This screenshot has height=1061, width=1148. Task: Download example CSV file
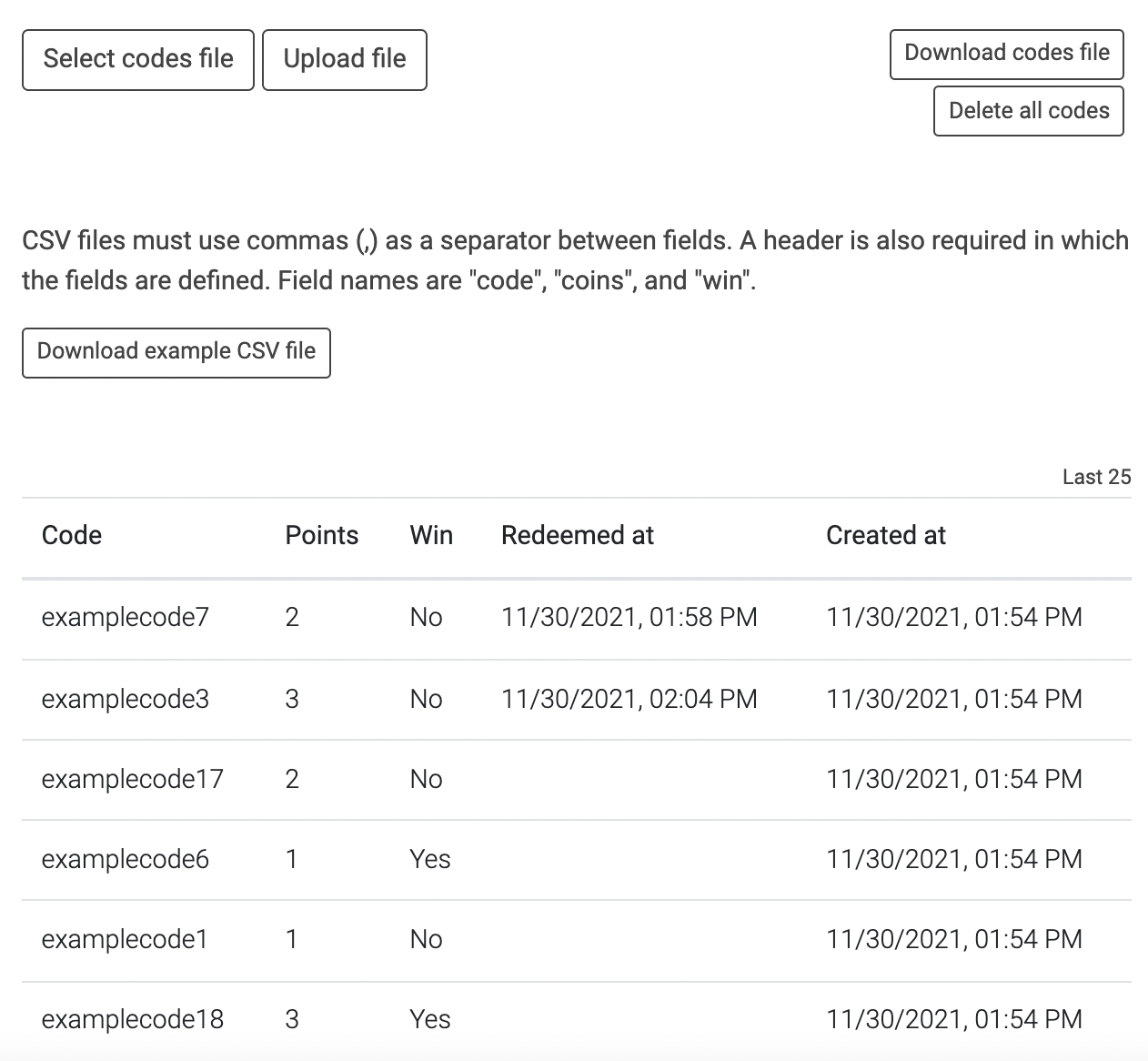176,352
